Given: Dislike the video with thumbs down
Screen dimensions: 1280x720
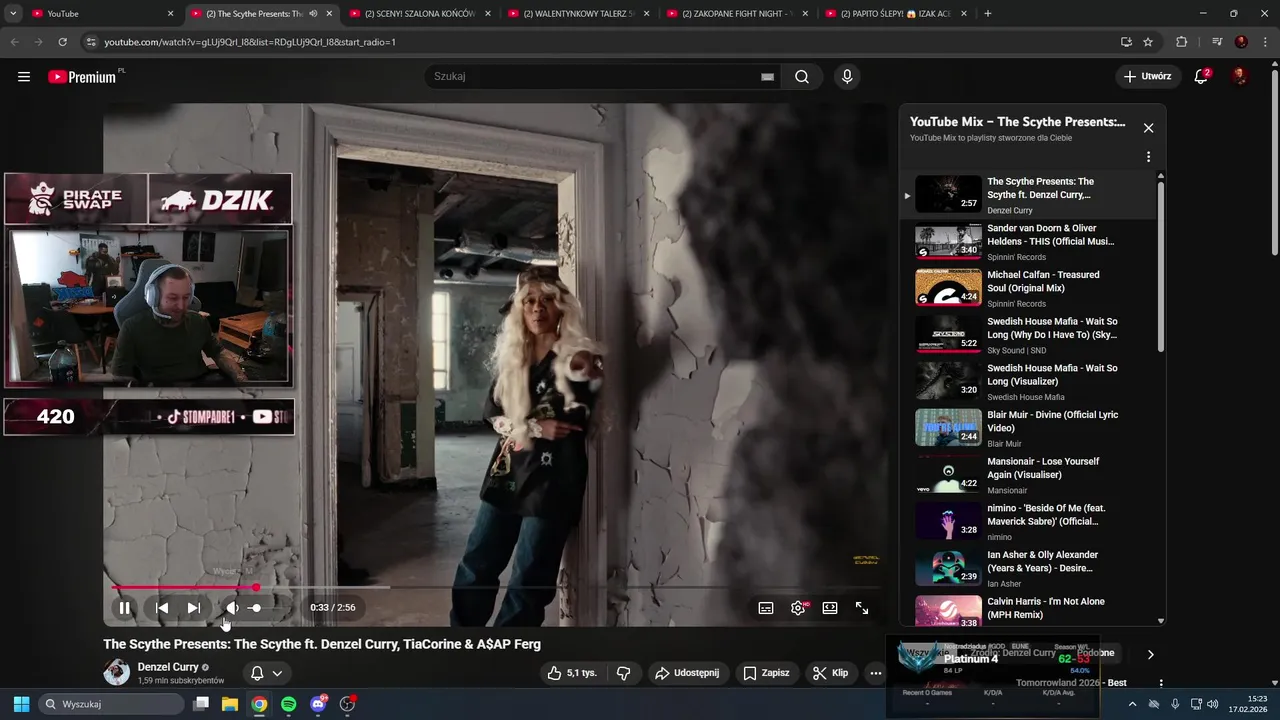Looking at the screenshot, I should tap(623, 673).
